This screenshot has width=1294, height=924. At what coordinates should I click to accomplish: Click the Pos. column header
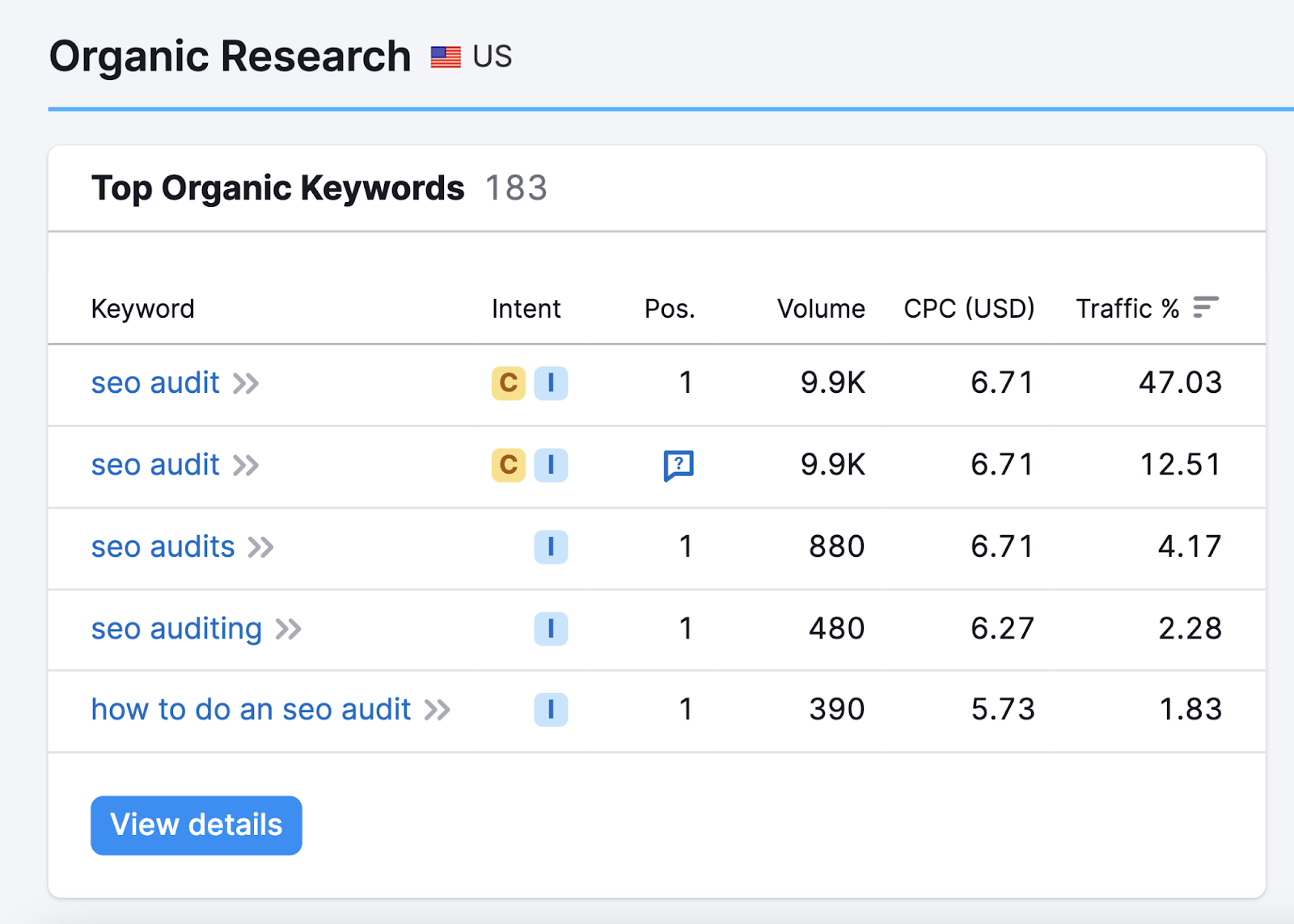click(x=669, y=308)
